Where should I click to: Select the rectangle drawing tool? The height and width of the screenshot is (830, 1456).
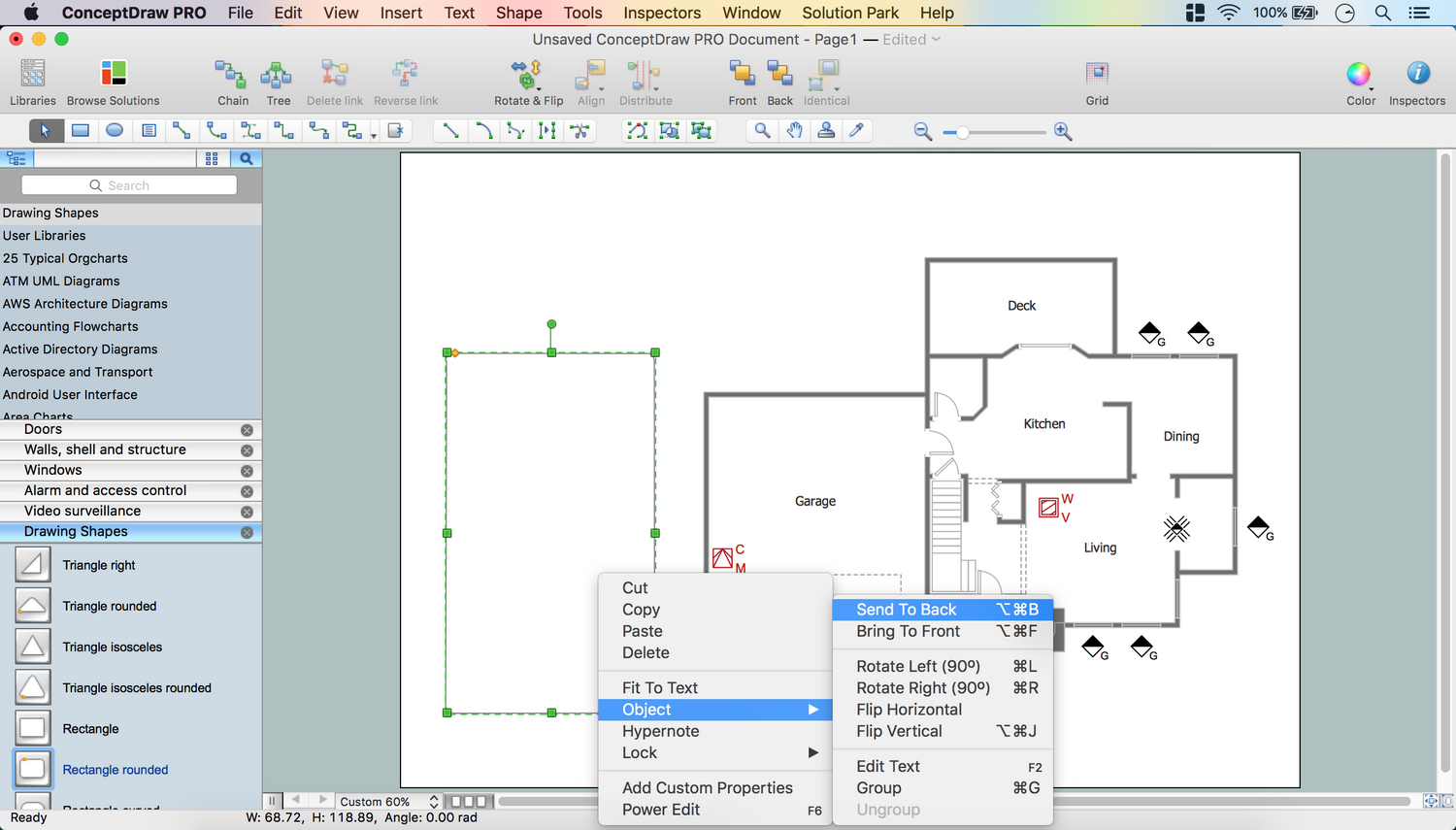click(81, 131)
